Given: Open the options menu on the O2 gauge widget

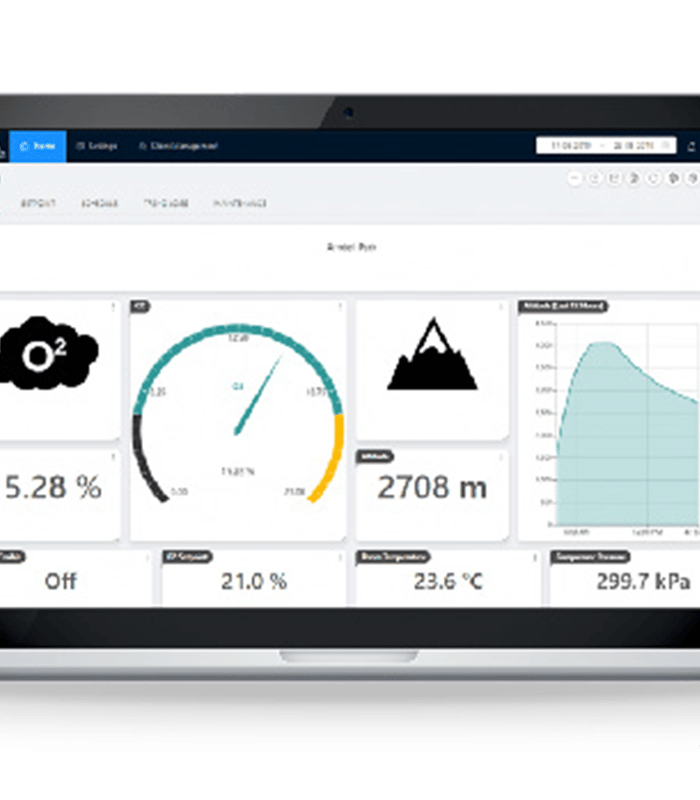Looking at the screenshot, I should pos(340,307).
